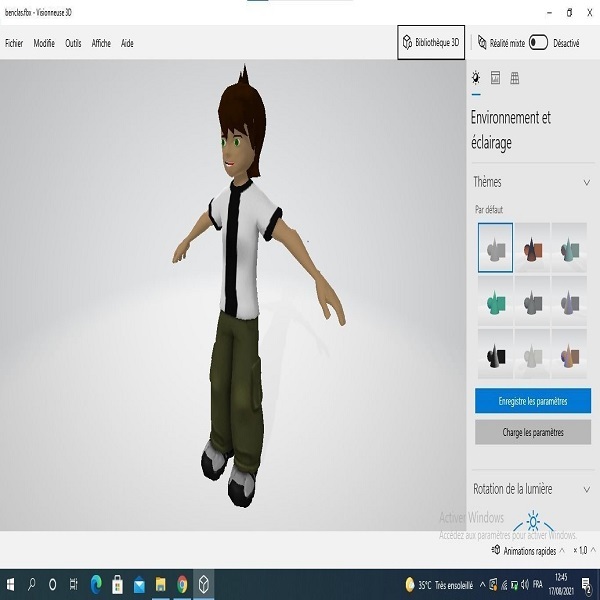Open the Modifie menu

click(x=44, y=43)
